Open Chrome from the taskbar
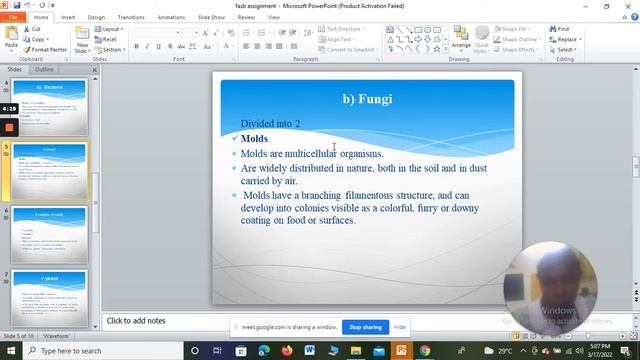 [x=425, y=351]
